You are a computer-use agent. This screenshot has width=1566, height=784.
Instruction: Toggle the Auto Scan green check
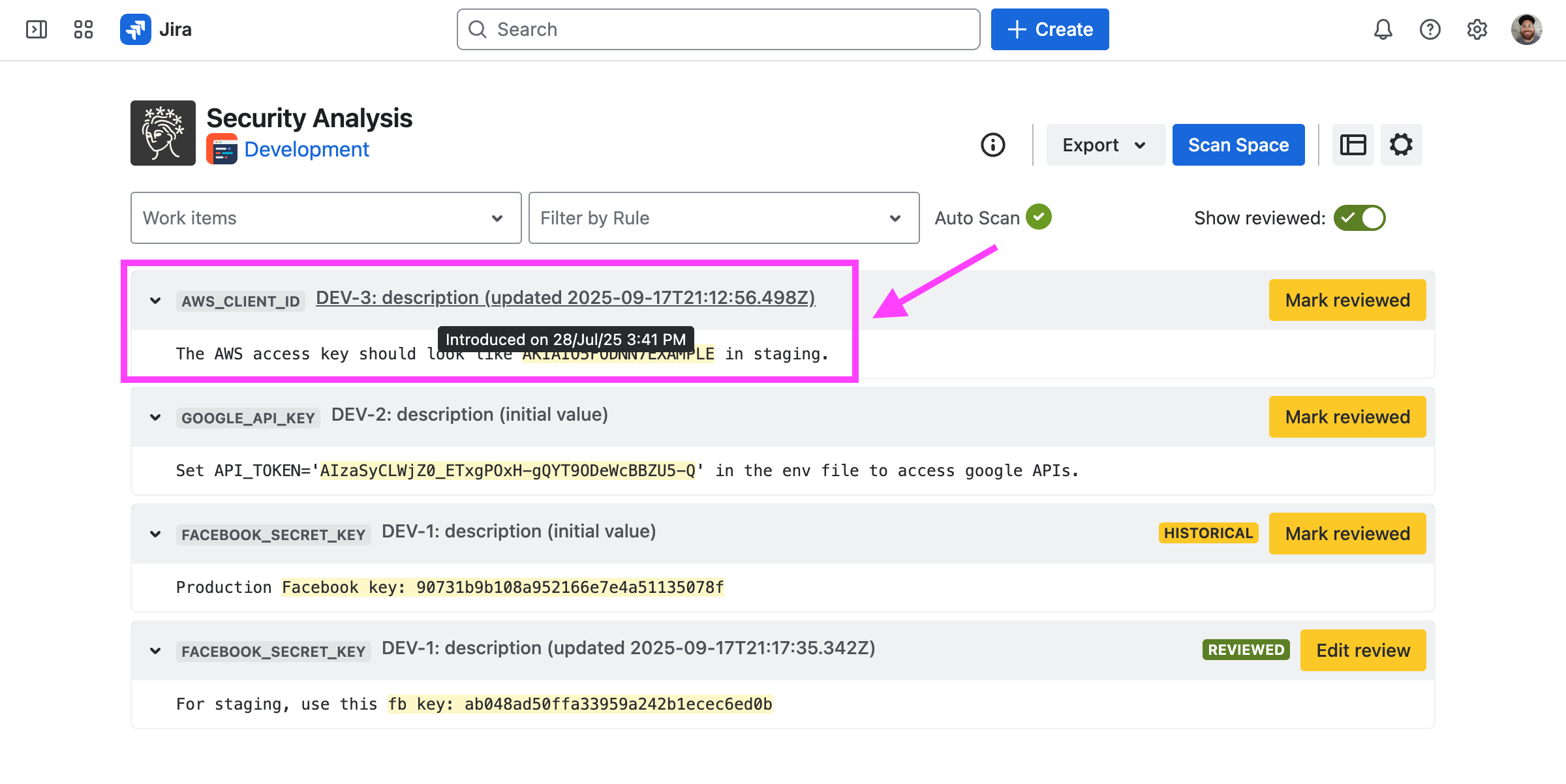1038,217
